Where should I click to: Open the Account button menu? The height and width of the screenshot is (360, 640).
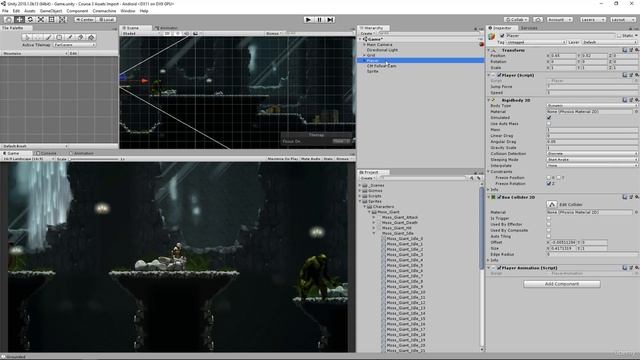click(560, 20)
